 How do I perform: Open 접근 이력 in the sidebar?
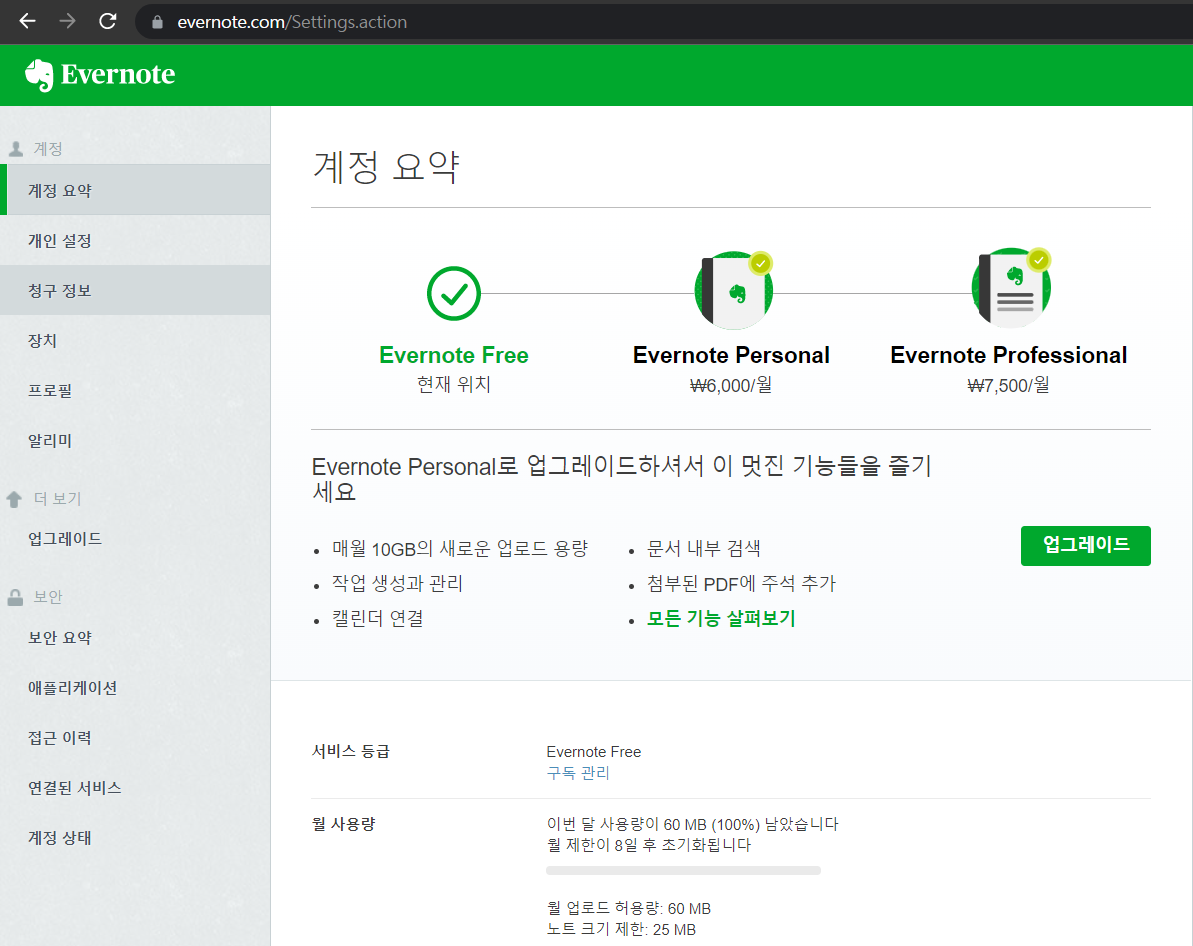(135, 738)
